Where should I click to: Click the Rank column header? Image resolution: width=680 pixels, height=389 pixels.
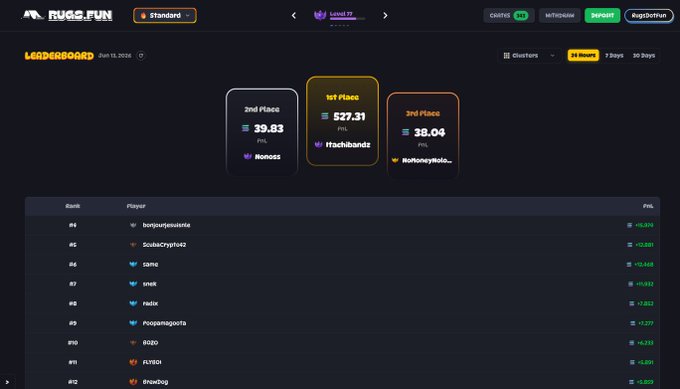pyautogui.click(x=72, y=206)
